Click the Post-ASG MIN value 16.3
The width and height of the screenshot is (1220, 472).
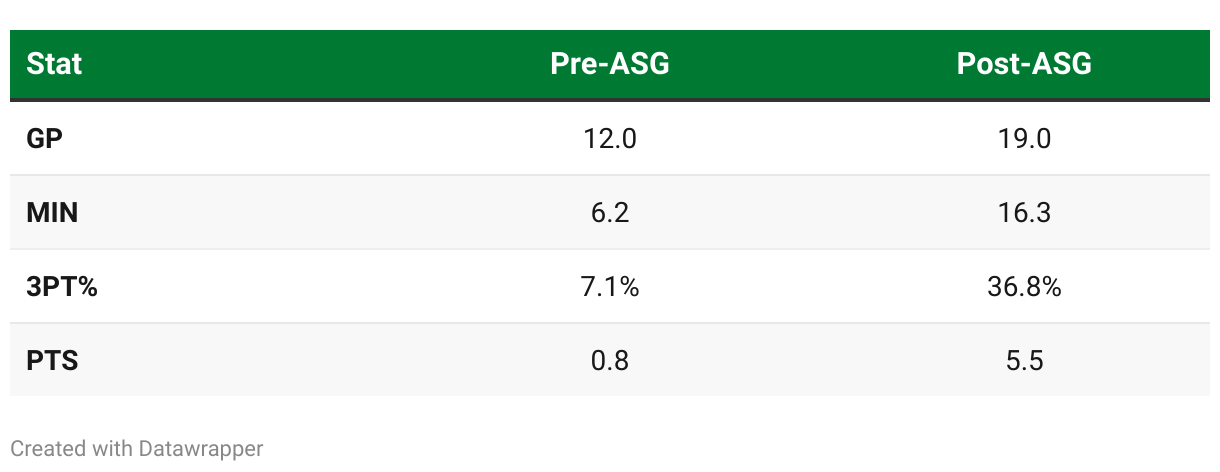point(1023,213)
